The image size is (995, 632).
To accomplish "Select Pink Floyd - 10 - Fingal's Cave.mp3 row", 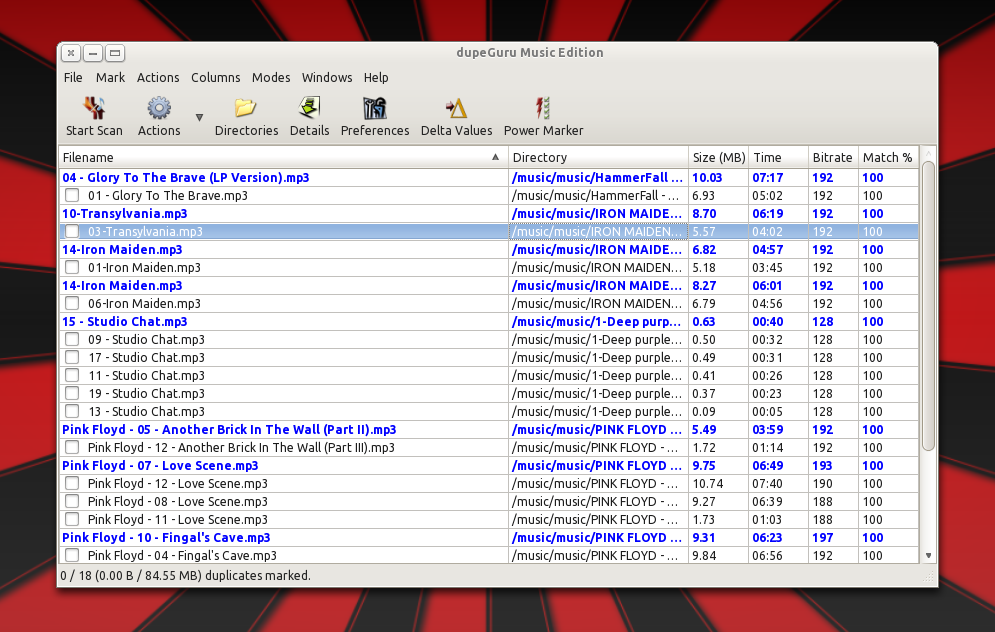I will [x=489, y=537].
